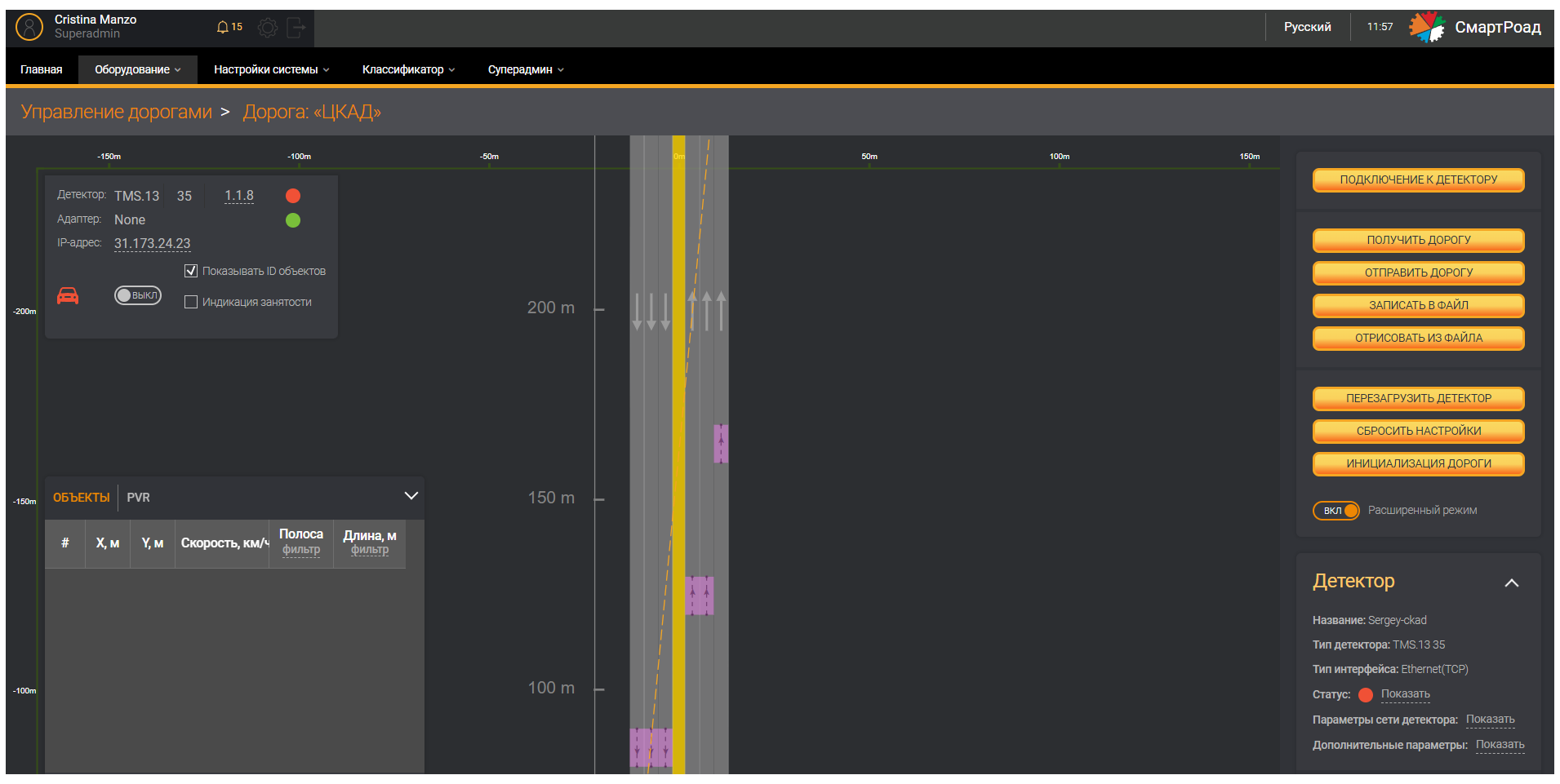Viewport: 1560px width, 784px height.
Task: Click the Дорога: «ЦКАД» breadcrumb title
Action: (x=312, y=112)
